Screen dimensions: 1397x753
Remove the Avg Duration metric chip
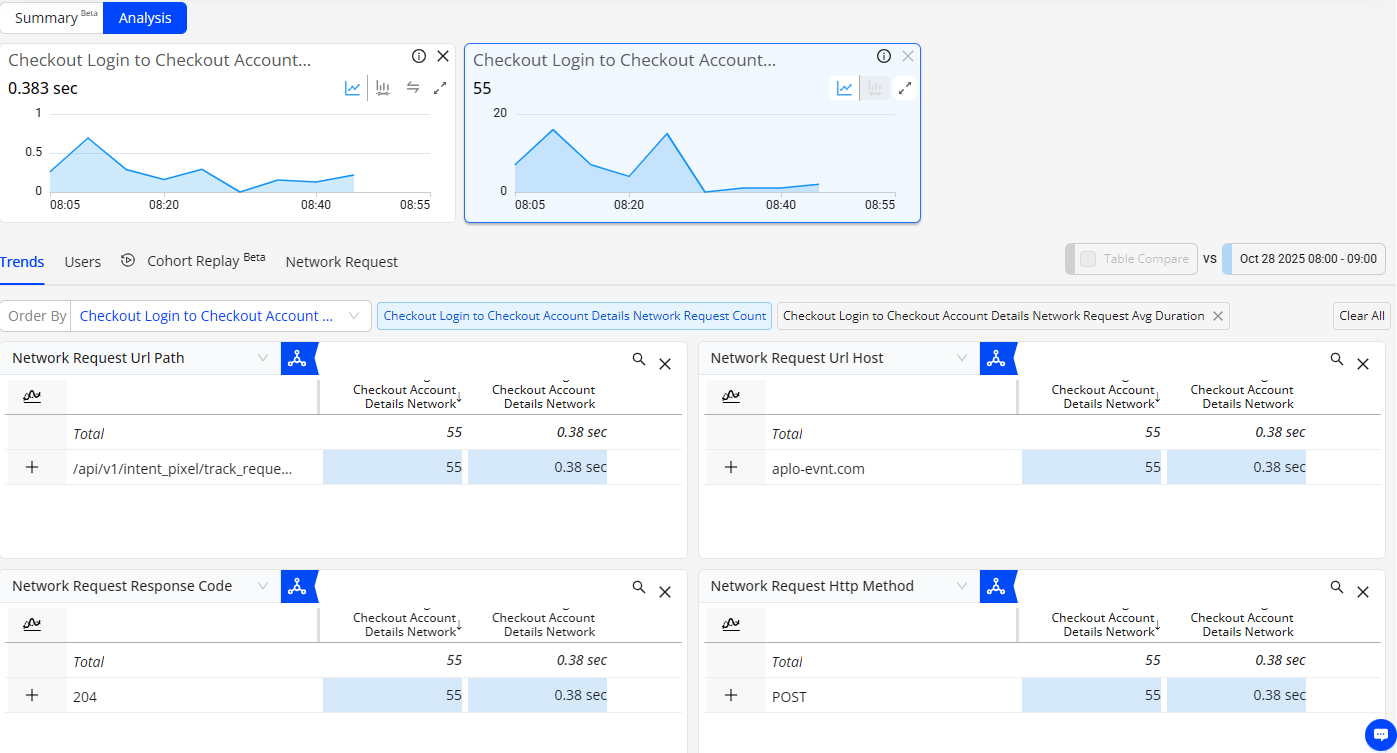tap(1217, 316)
